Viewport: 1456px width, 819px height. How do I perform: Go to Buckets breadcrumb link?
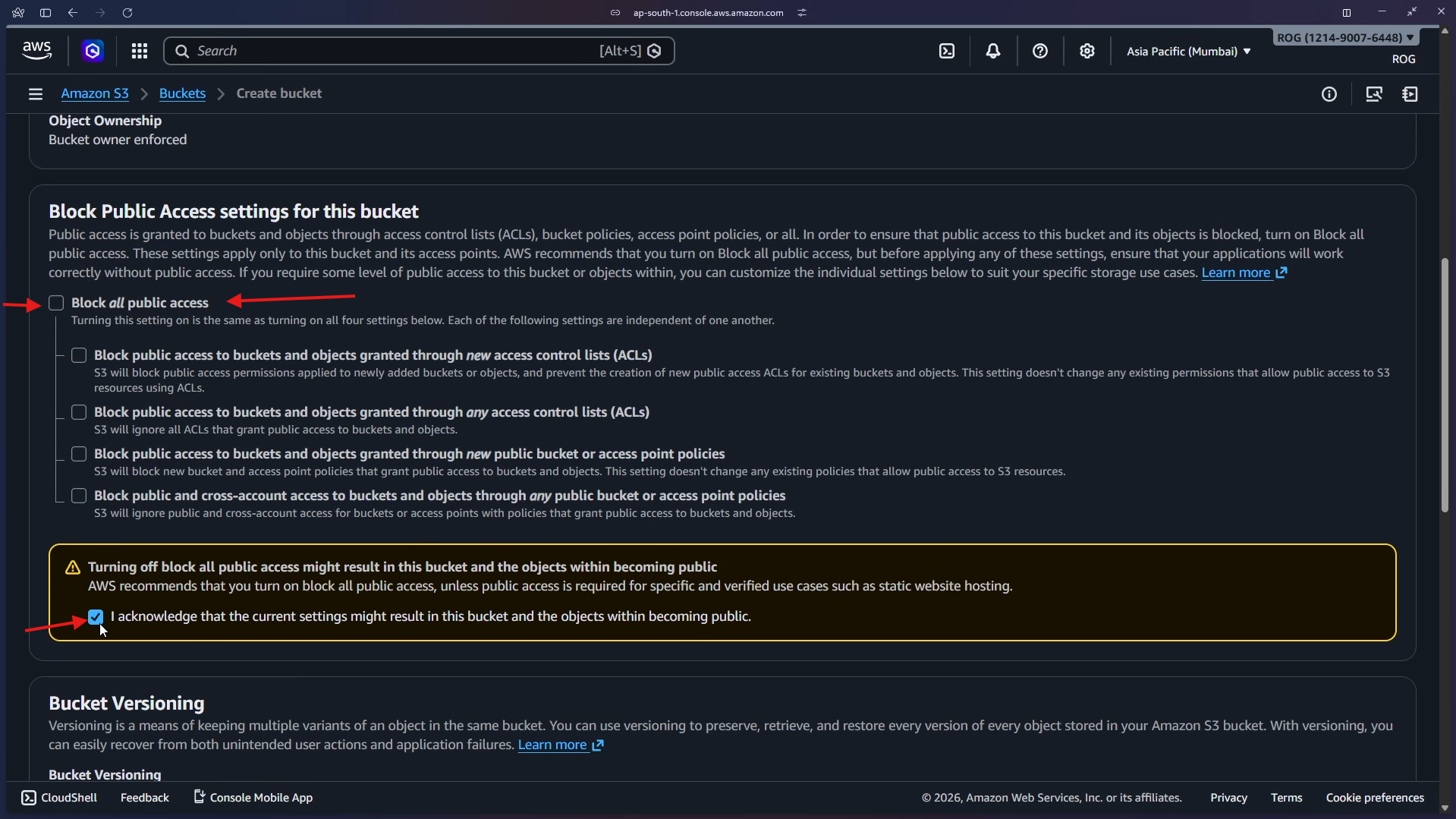(182, 93)
